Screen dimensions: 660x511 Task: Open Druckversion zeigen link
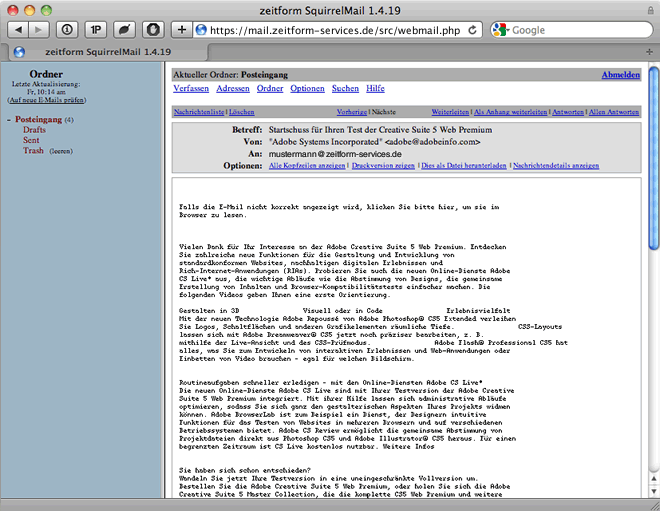point(383,166)
